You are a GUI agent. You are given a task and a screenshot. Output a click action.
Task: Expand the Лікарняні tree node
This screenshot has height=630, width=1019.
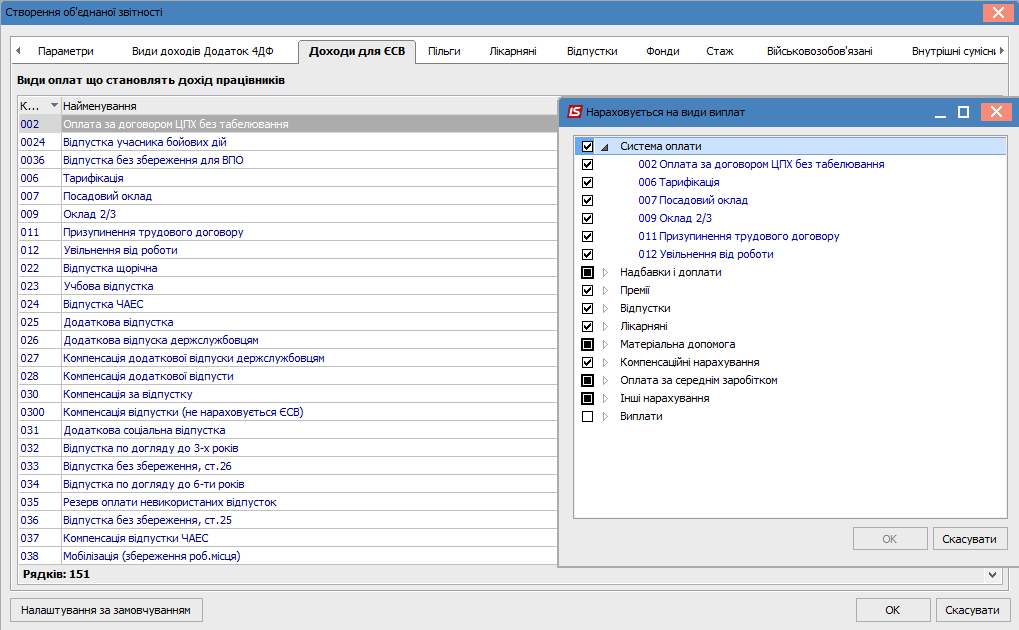(605, 326)
